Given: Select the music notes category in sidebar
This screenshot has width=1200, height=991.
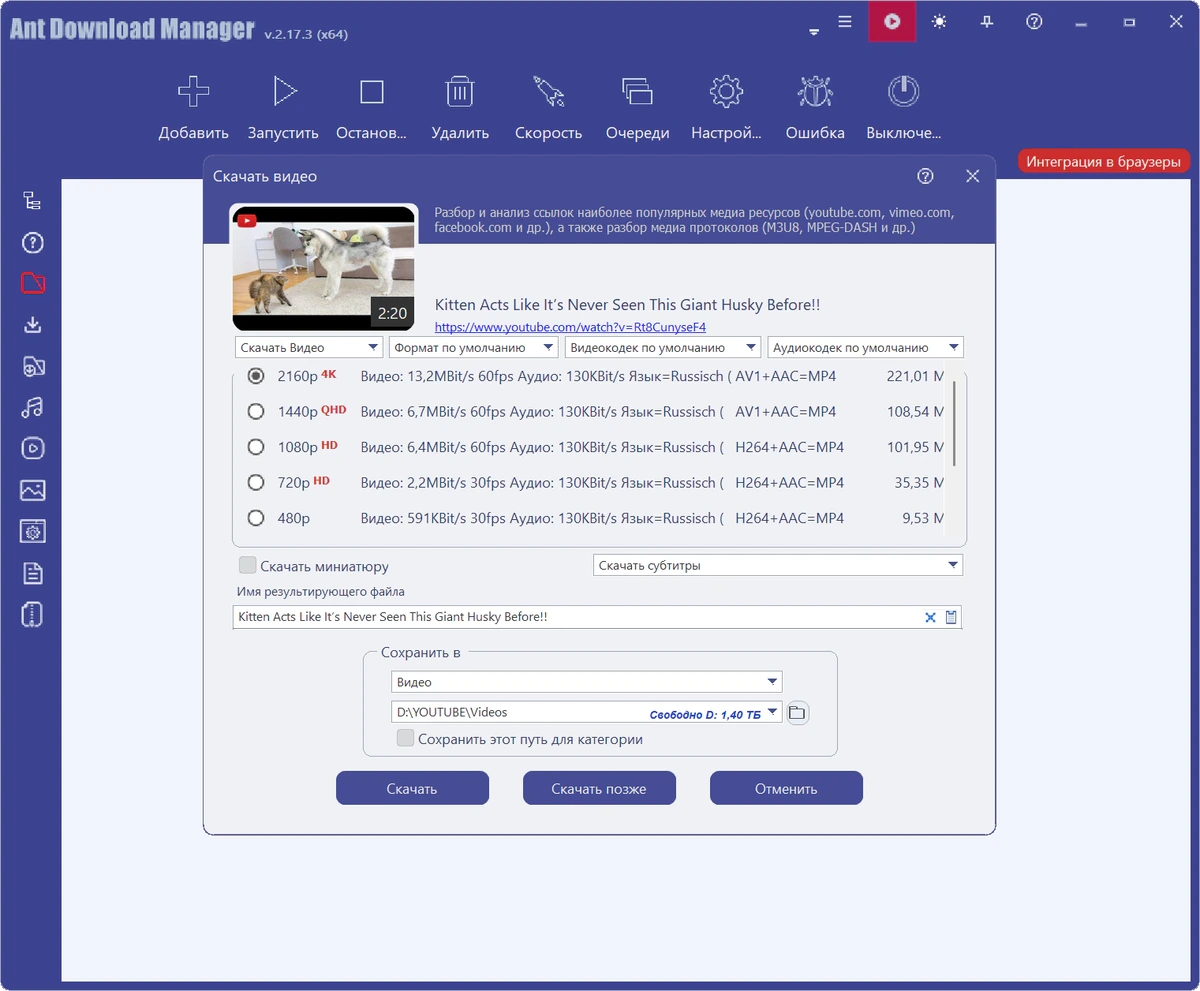Looking at the screenshot, I should point(33,407).
